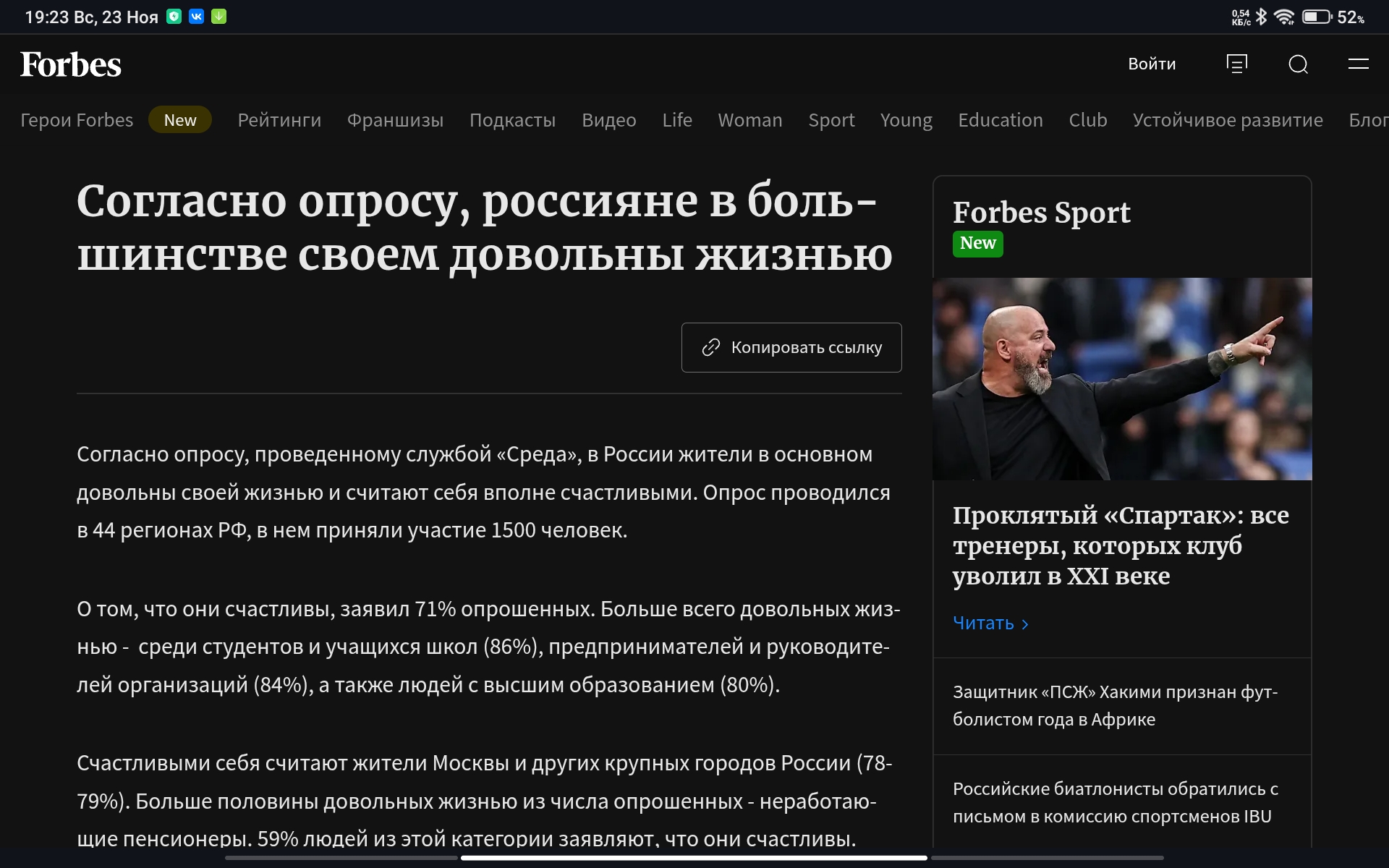The height and width of the screenshot is (868, 1389).
Task: Go to the Woman section
Action: pos(750,120)
